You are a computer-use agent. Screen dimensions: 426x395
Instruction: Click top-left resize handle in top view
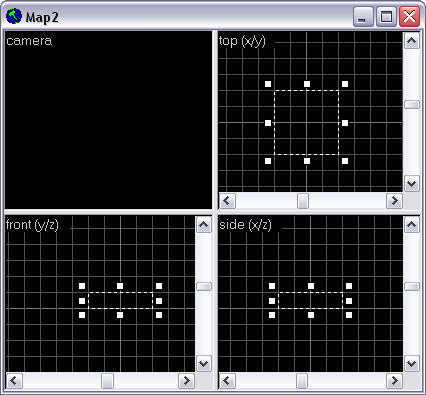(x=268, y=84)
